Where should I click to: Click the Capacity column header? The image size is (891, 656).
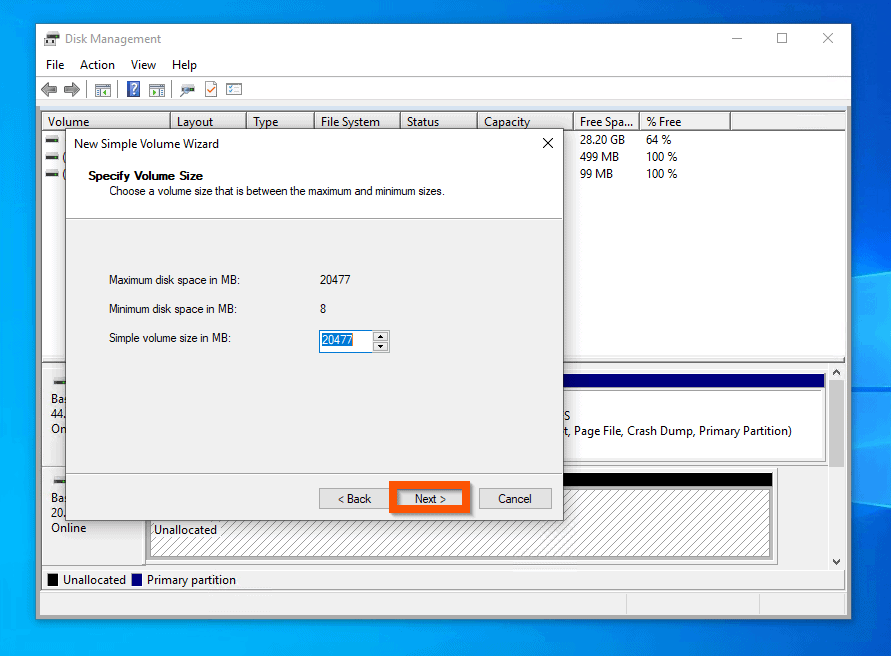[x=523, y=120]
